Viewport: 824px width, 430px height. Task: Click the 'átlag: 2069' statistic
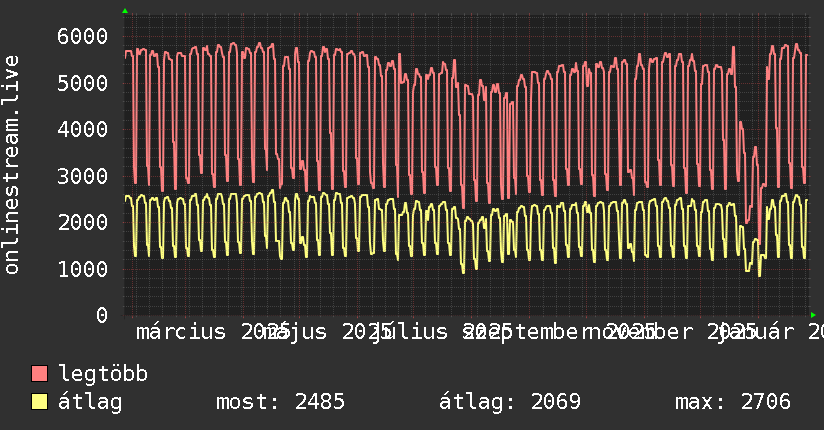tap(510, 402)
